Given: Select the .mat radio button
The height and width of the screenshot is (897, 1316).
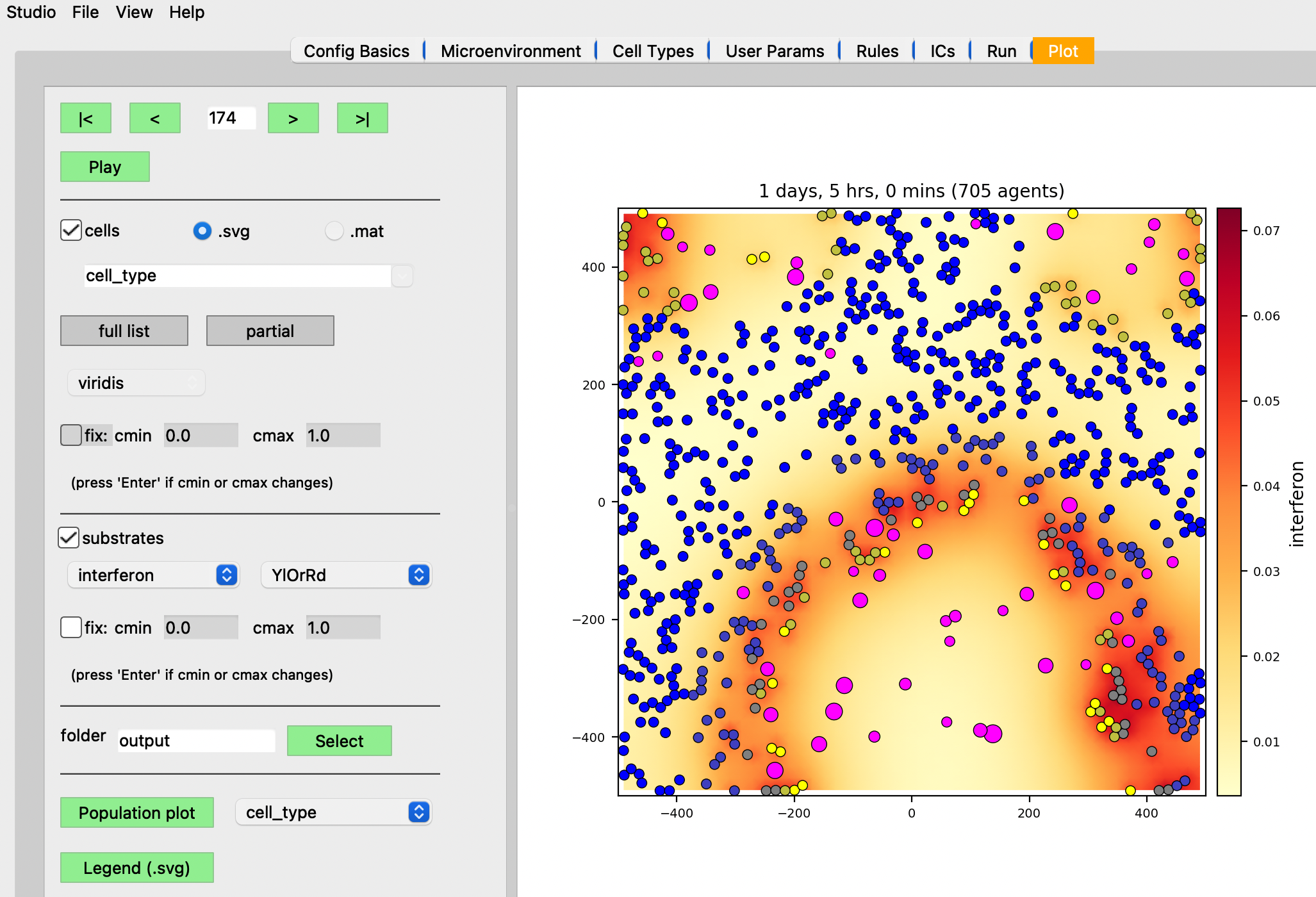Looking at the screenshot, I should [334, 231].
